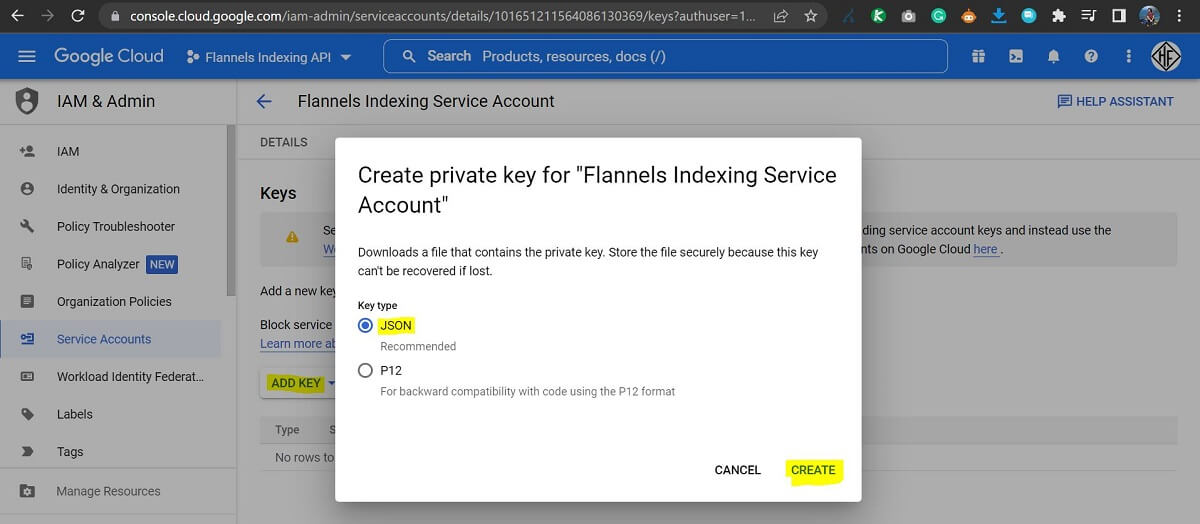1200x524 pixels.
Task: Open the blue download extension
Action: [x=998, y=16]
